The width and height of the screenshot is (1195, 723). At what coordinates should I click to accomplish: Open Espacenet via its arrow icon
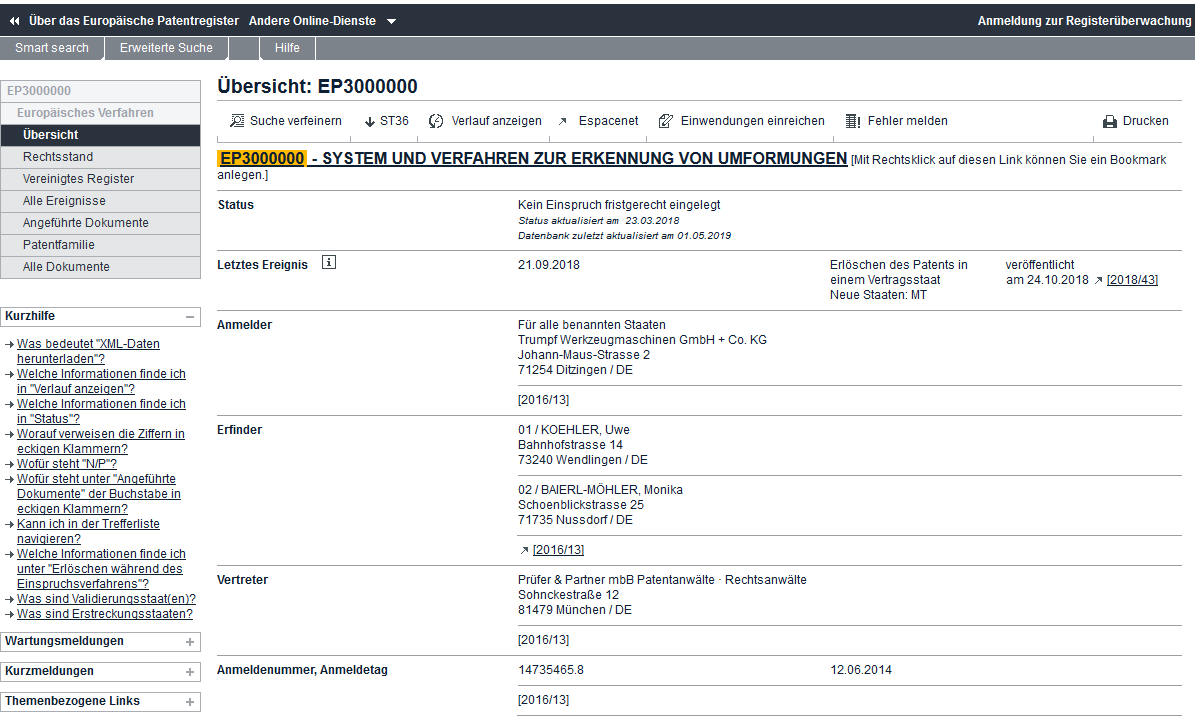(x=564, y=121)
